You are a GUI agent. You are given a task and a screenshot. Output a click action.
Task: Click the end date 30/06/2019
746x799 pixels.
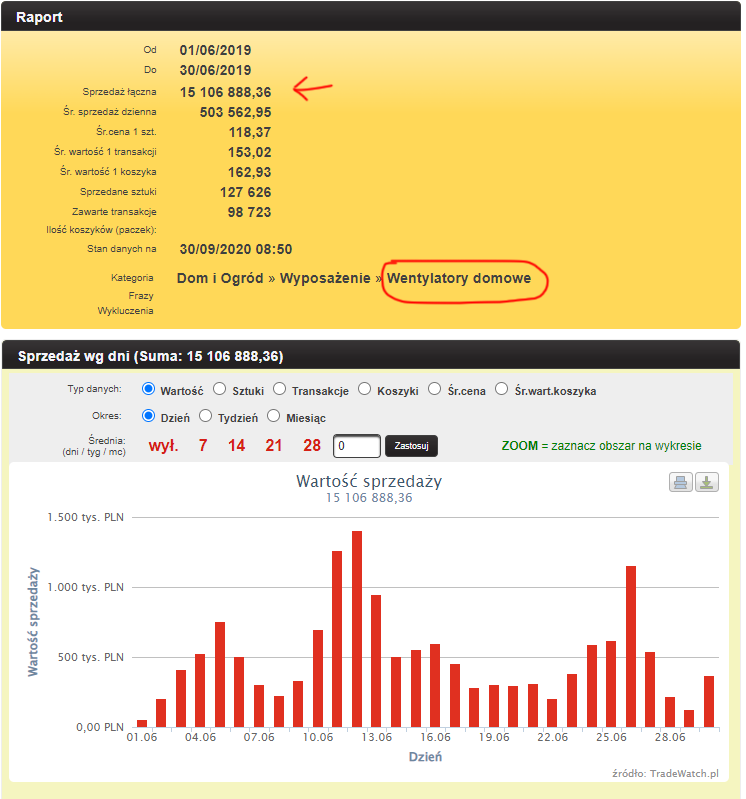(216, 70)
